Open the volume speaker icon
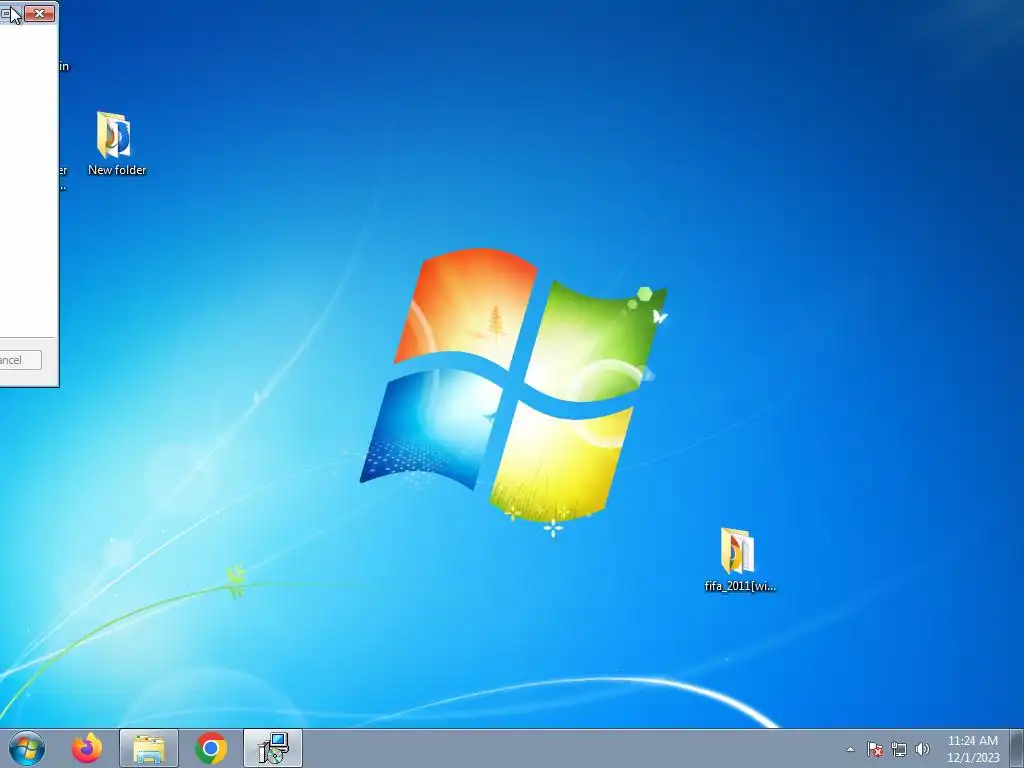Viewport: 1024px width, 768px height. click(922, 749)
